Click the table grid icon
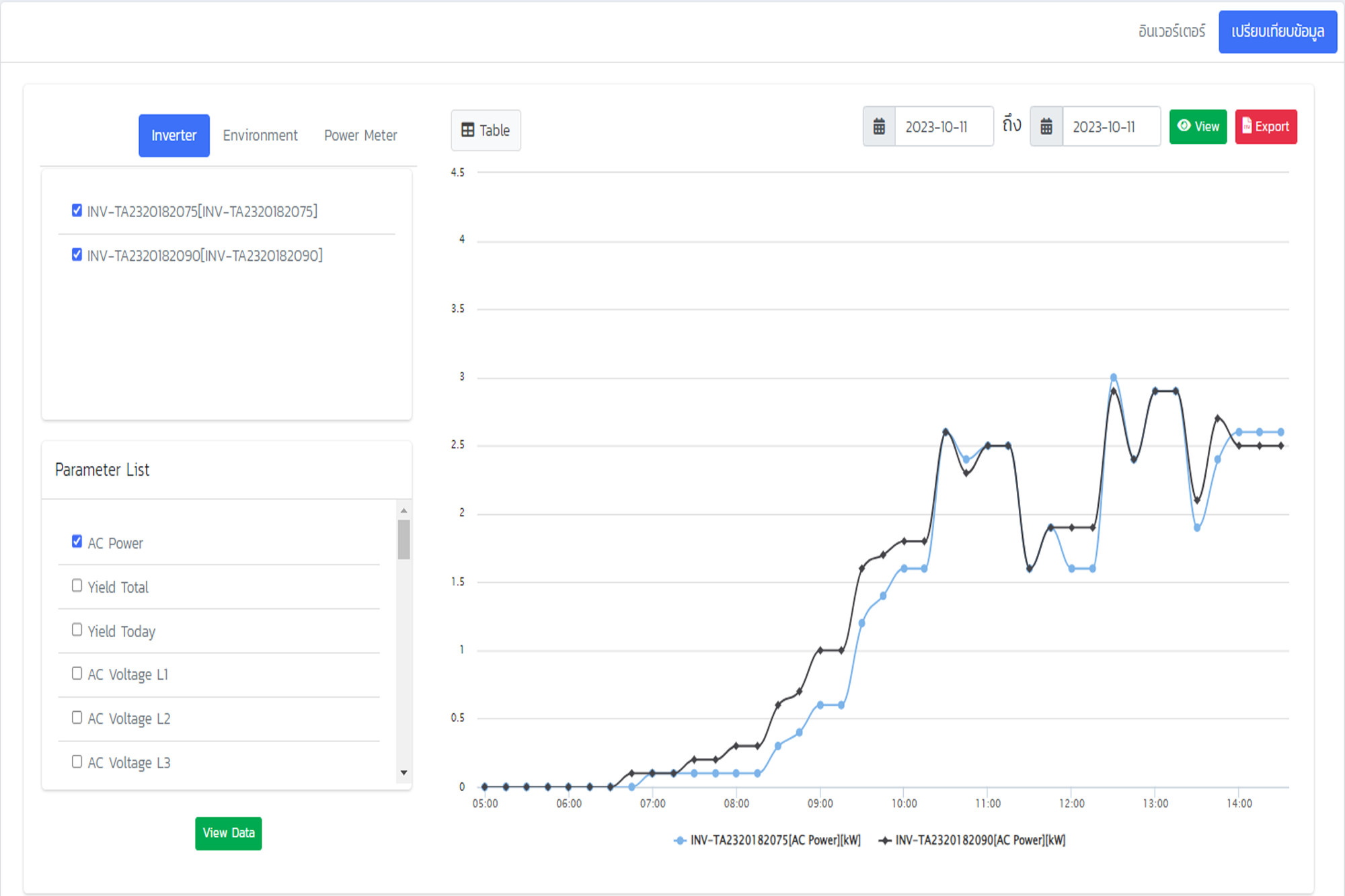The image size is (1345, 896). (x=467, y=130)
